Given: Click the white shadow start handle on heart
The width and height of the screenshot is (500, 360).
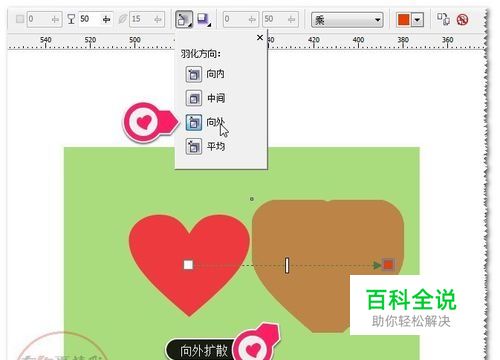Looking at the screenshot, I should tap(188, 265).
